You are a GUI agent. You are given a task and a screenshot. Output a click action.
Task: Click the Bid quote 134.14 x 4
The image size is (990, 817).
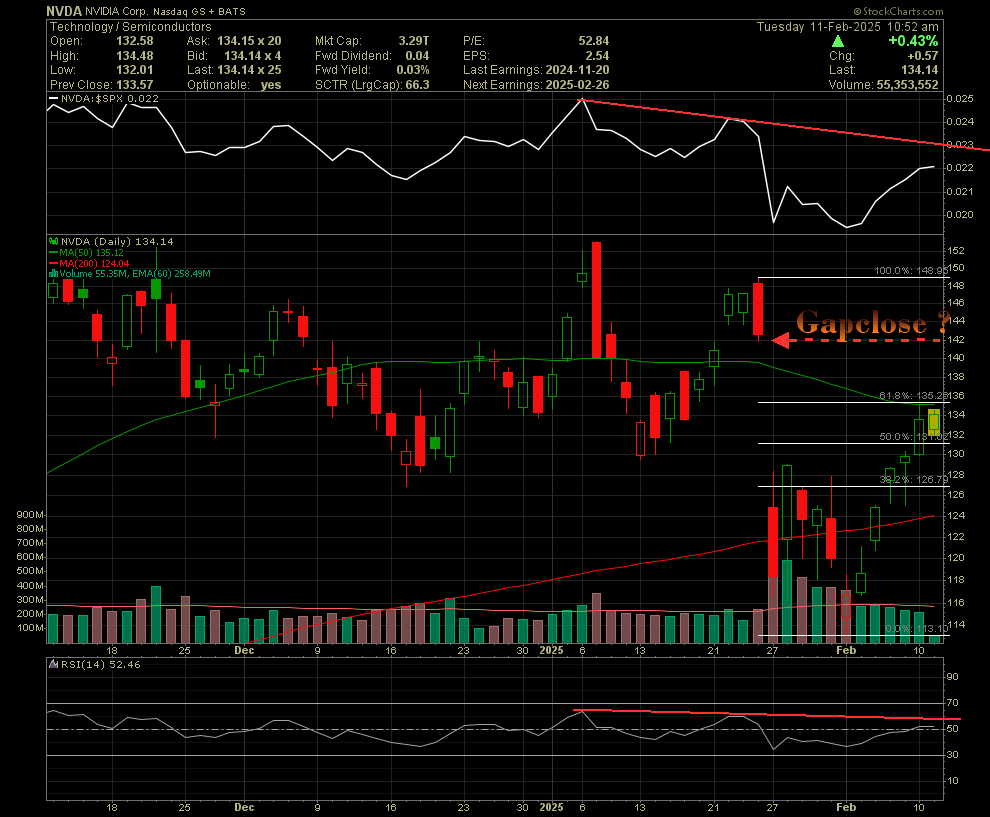pyautogui.click(x=253, y=56)
